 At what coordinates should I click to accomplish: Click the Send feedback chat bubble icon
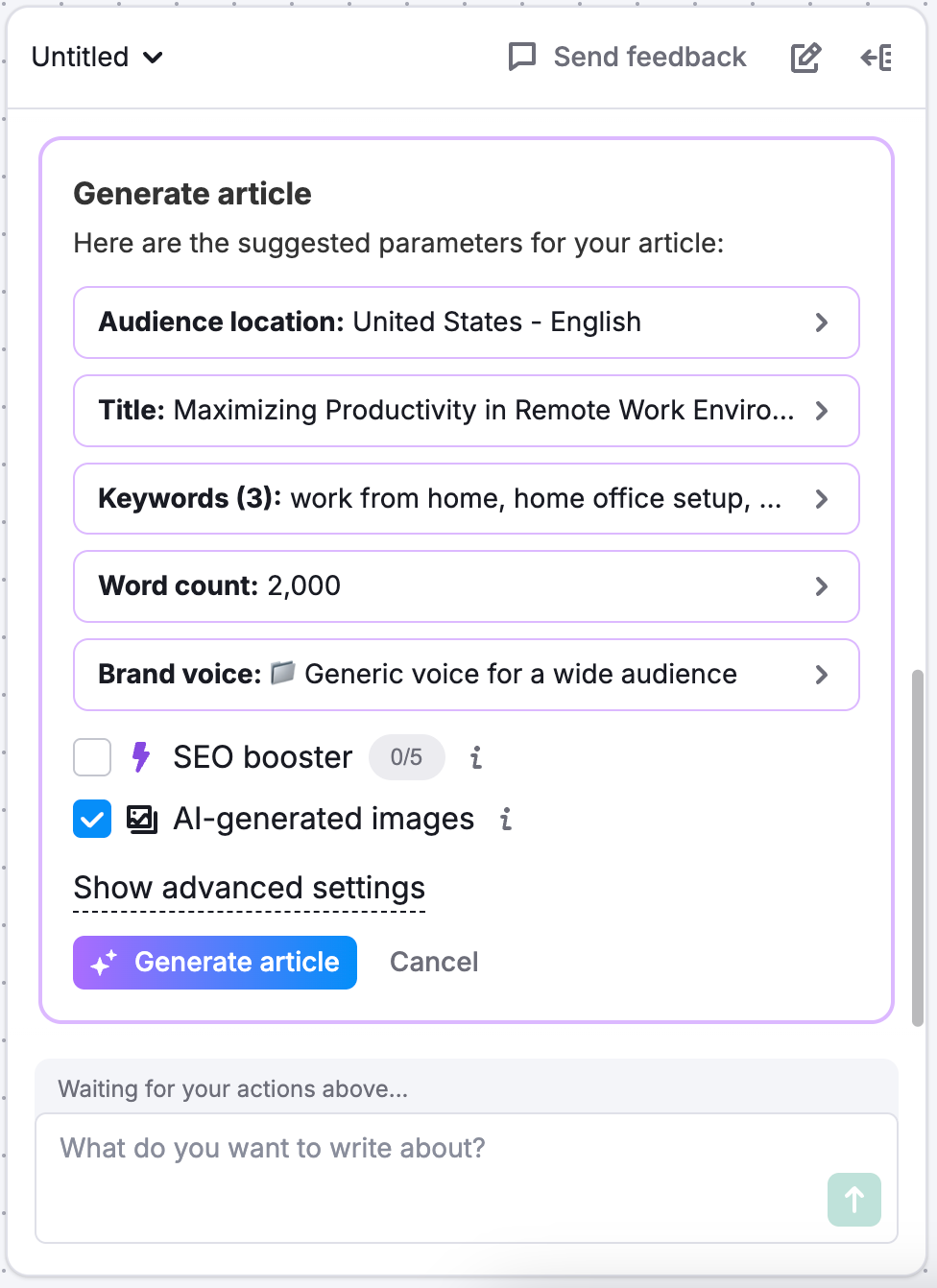coord(521,57)
